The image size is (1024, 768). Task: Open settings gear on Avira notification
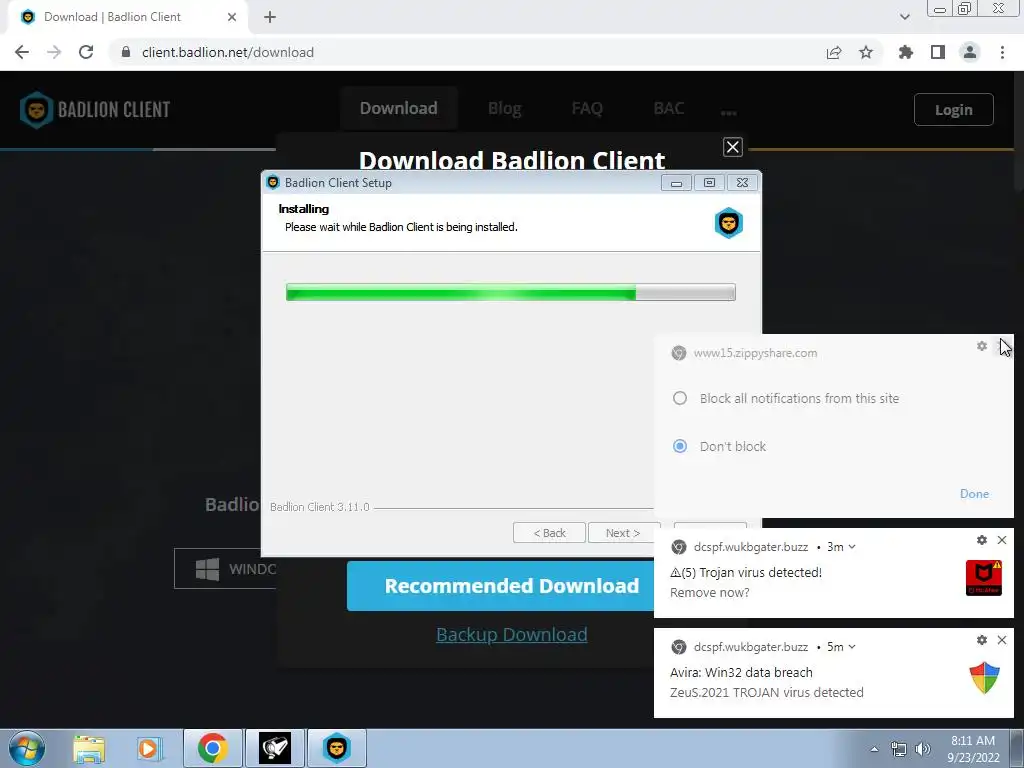[x=982, y=640]
